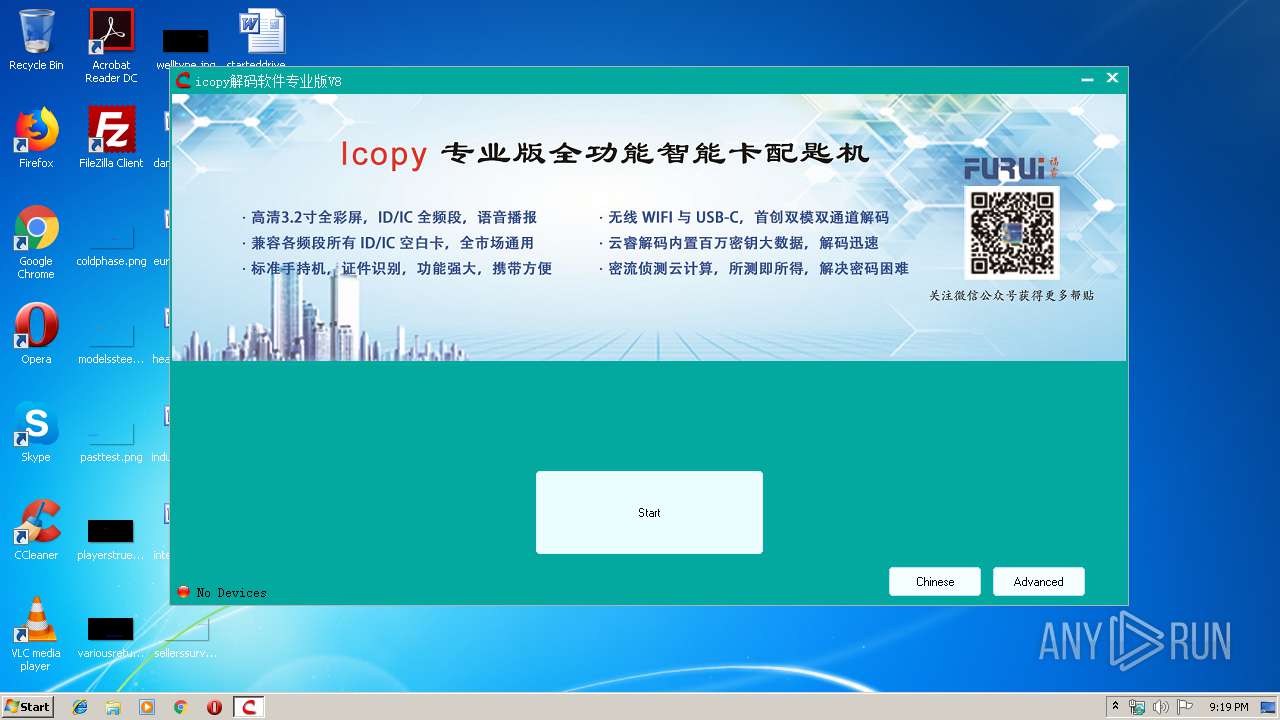Launch Chrome from the taskbar
This screenshot has width=1280, height=720.
click(x=181, y=707)
